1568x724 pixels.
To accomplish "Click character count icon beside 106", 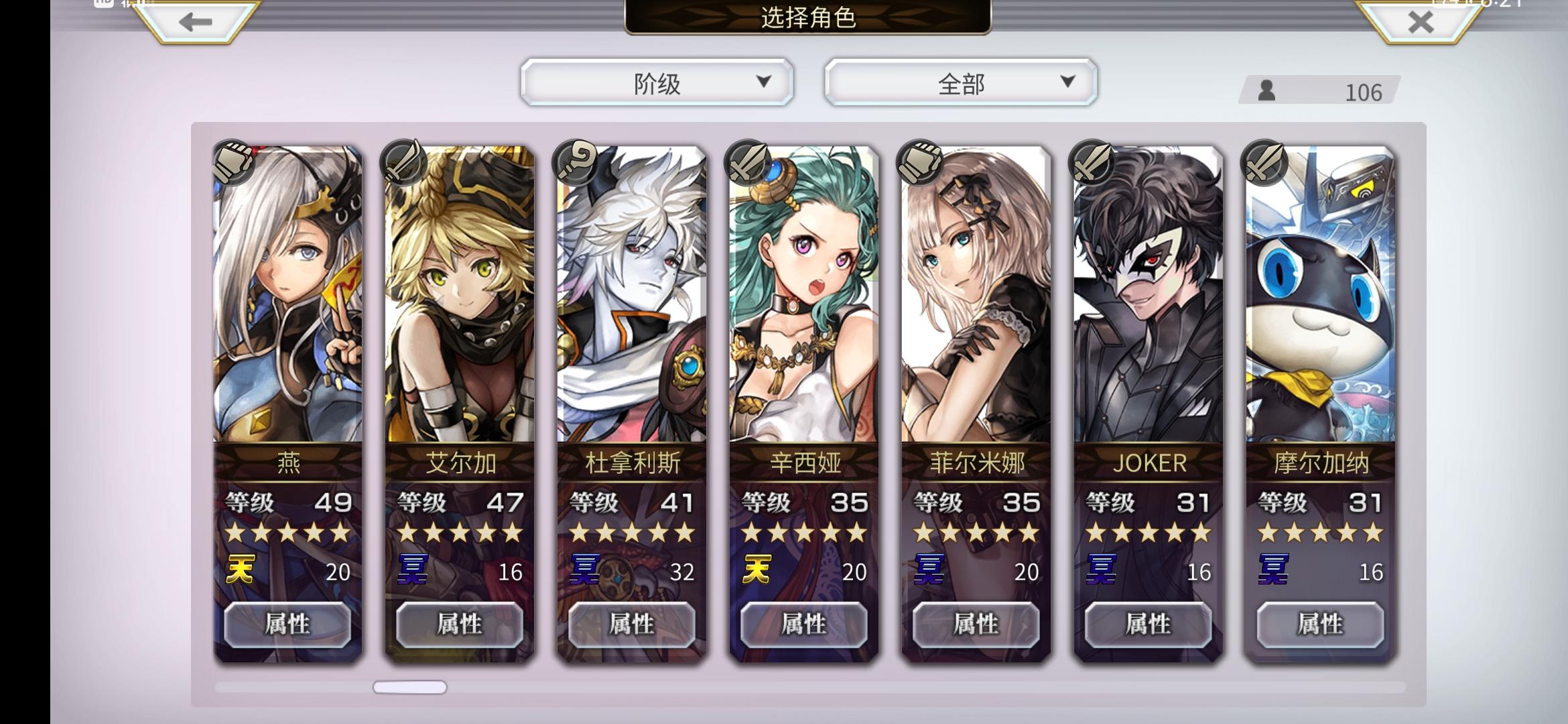I will point(1266,90).
